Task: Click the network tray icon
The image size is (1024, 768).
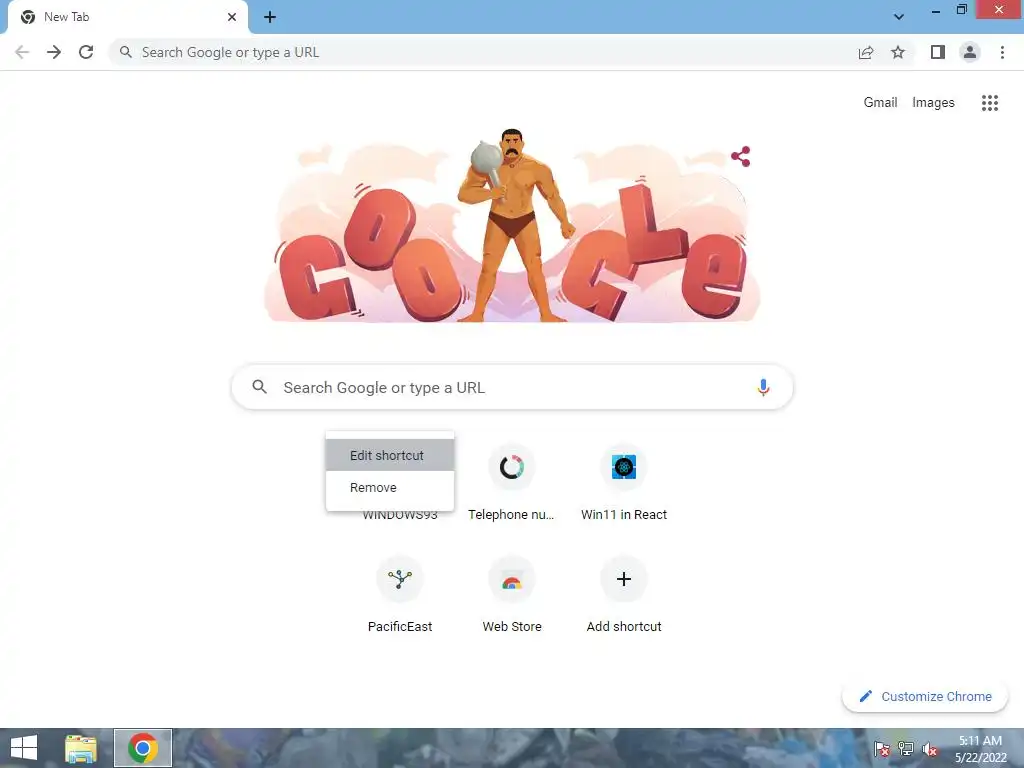Action: pyautogui.click(x=906, y=749)
